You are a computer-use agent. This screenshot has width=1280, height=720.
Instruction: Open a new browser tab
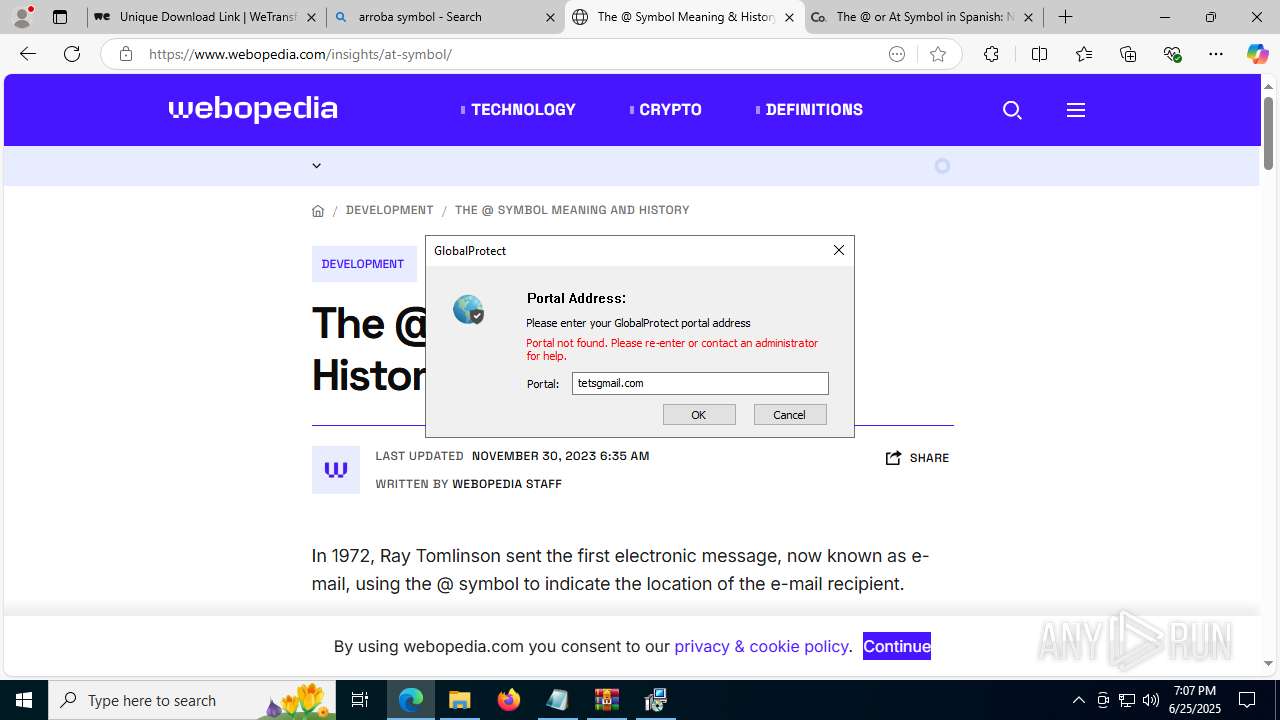pos(1066,17)
